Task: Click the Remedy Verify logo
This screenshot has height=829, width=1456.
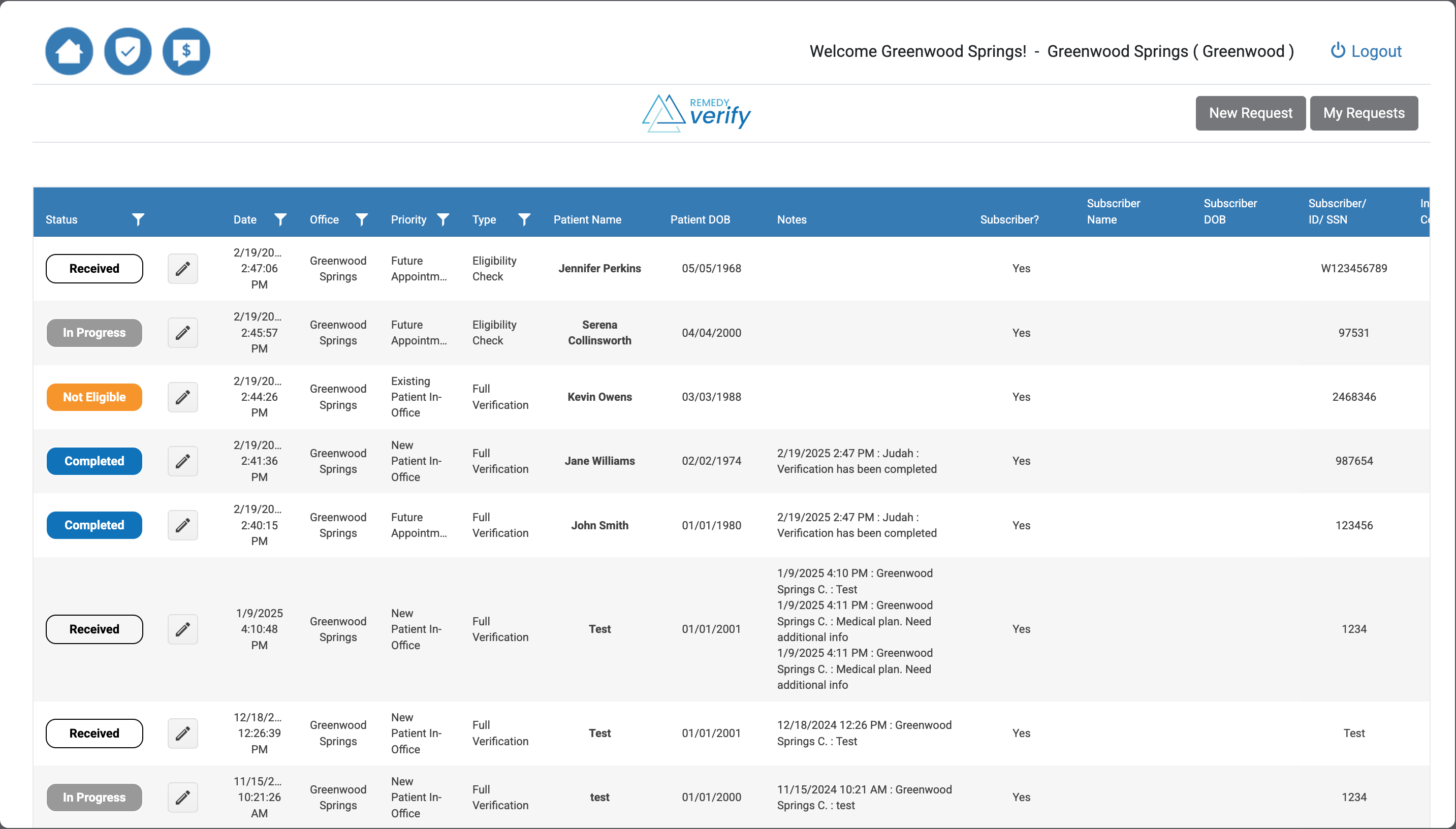Action: tap(697, 113)
